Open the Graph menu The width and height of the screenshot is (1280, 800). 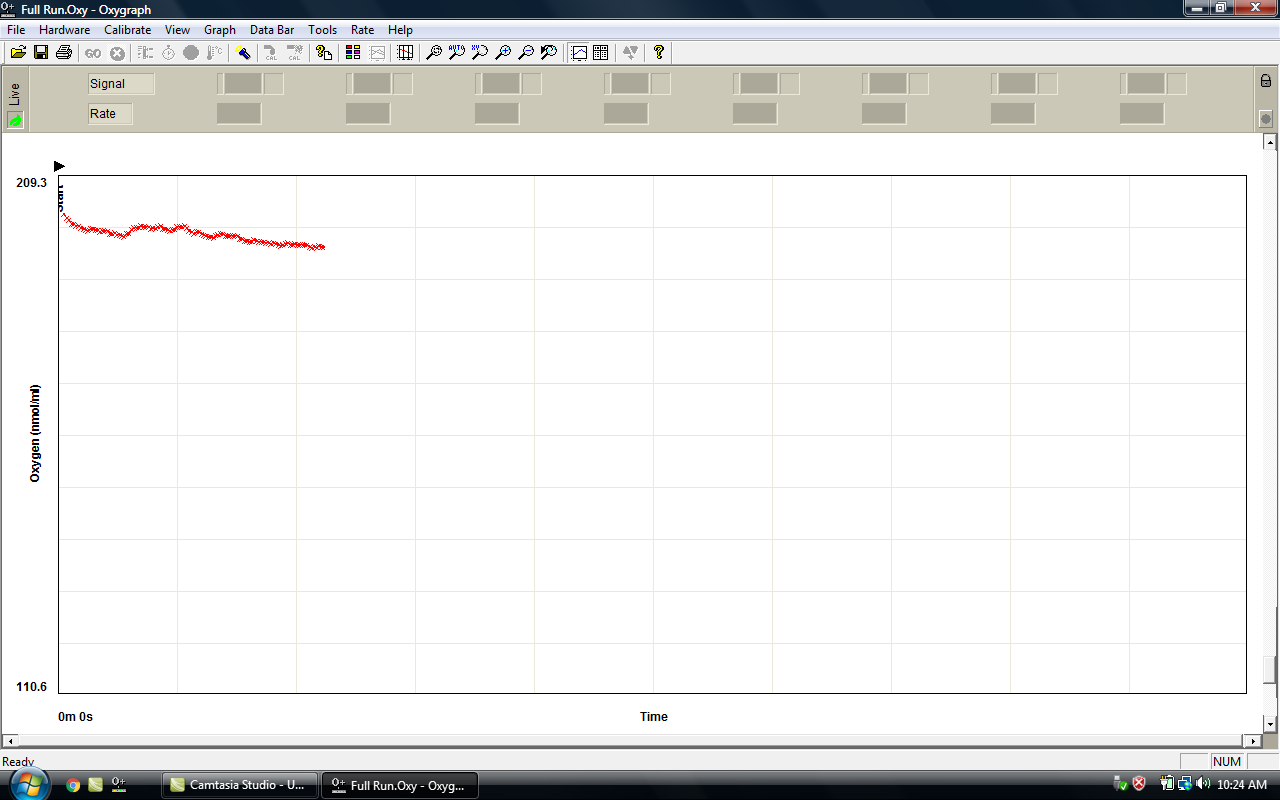coord(220,30)
